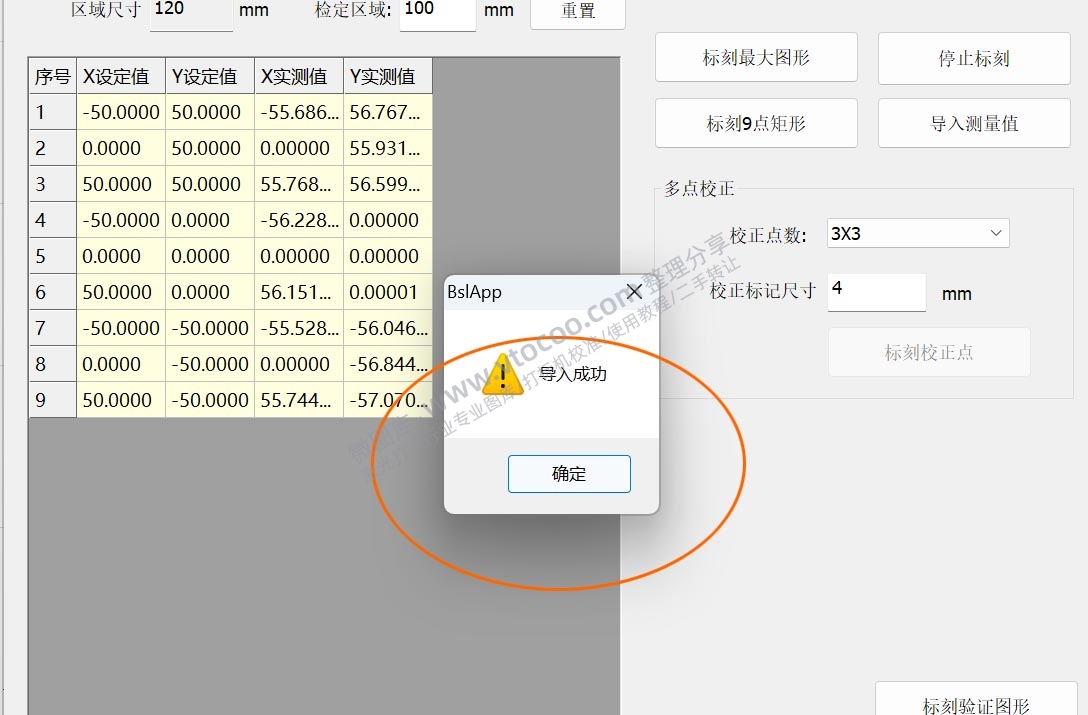The width and height of the screenshot is (1088, 715).
Task: Click the 标刻最大图形 button
Action: 755,57
